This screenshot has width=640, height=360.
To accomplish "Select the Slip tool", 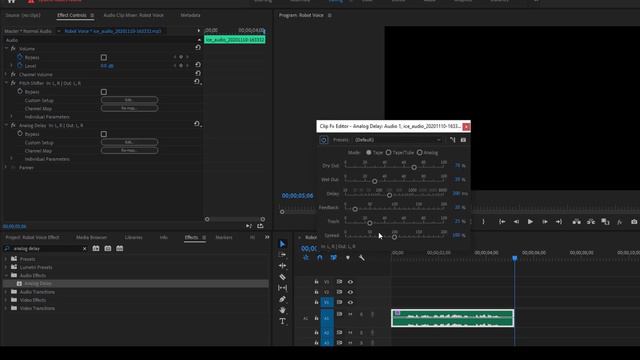I will pos(282,288).
